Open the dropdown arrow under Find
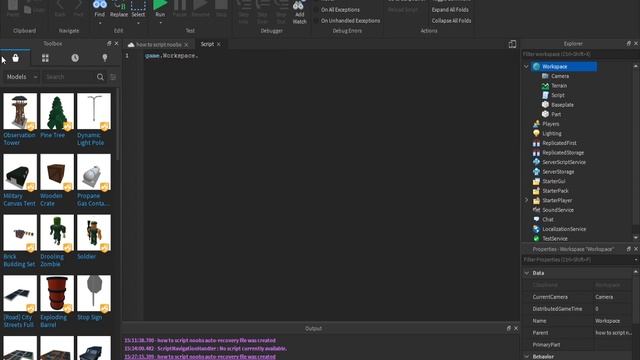The image size is (640, 360). click(100, 23)
